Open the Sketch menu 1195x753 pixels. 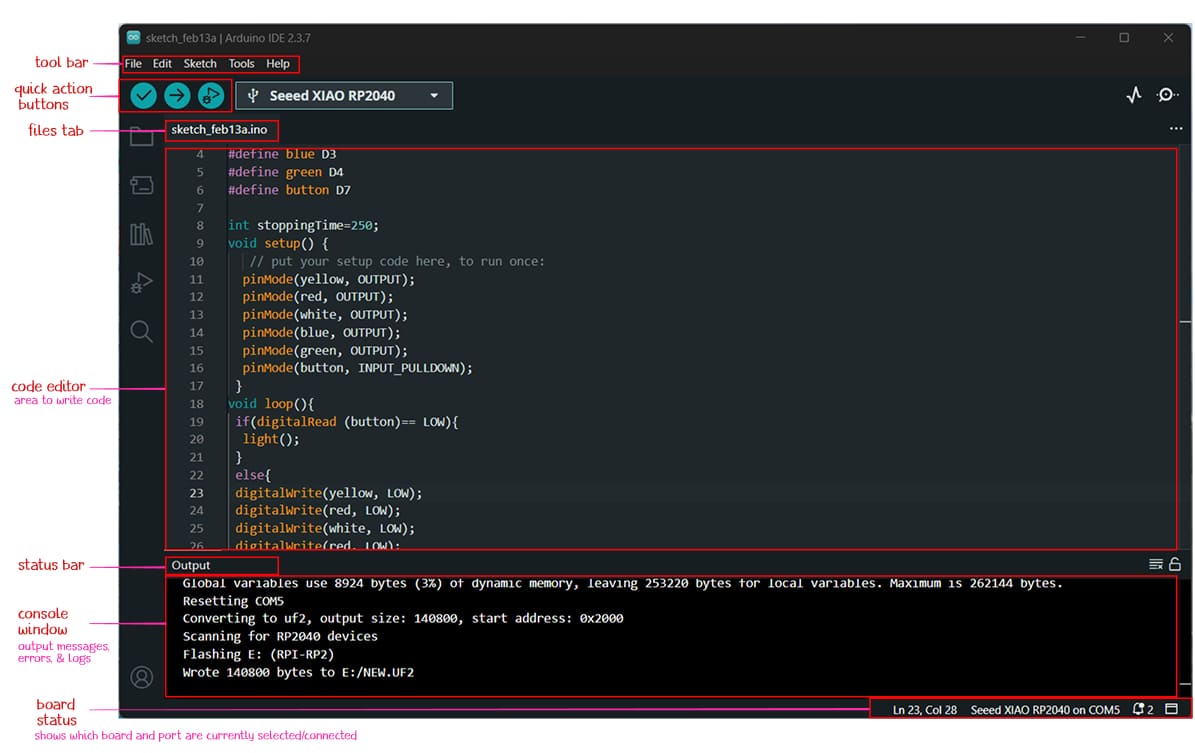pos(200,64)
